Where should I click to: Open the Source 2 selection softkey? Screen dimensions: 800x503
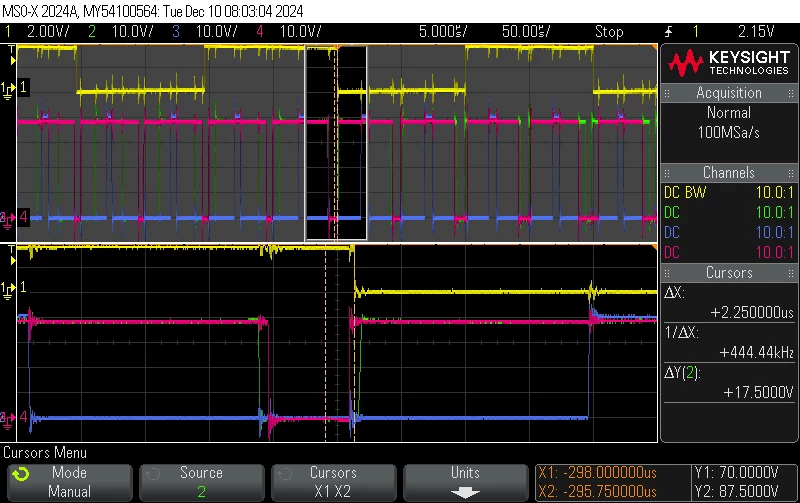click(202, 482)
